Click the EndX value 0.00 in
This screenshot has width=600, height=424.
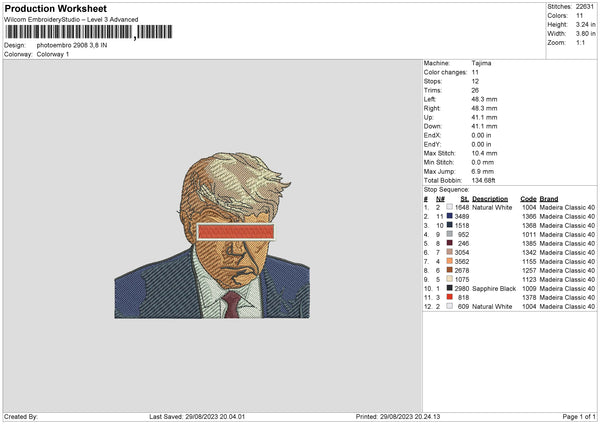click(x=481, y=135)
